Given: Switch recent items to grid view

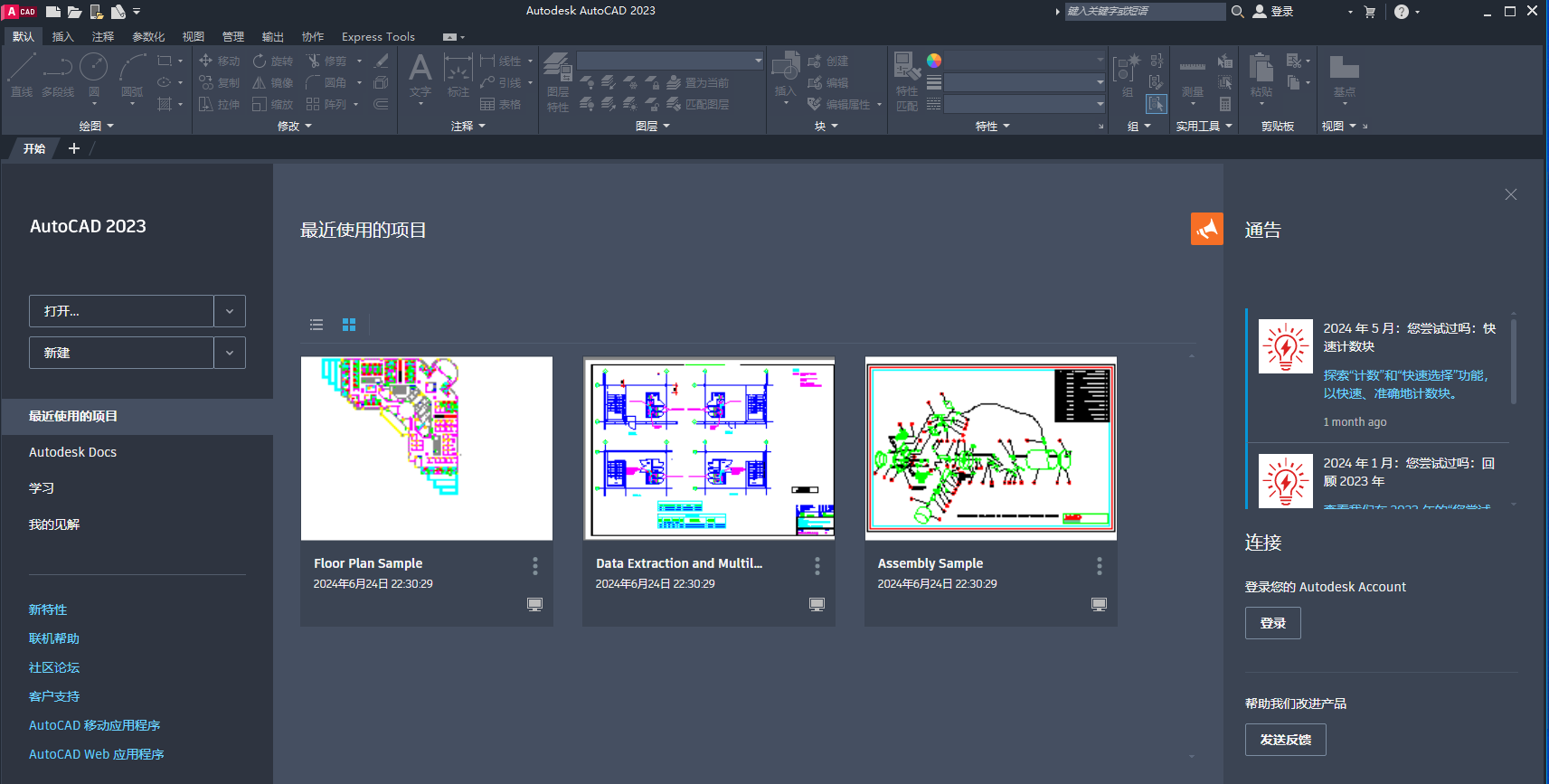Looking at the screenshot, I should tap(349, 325).
